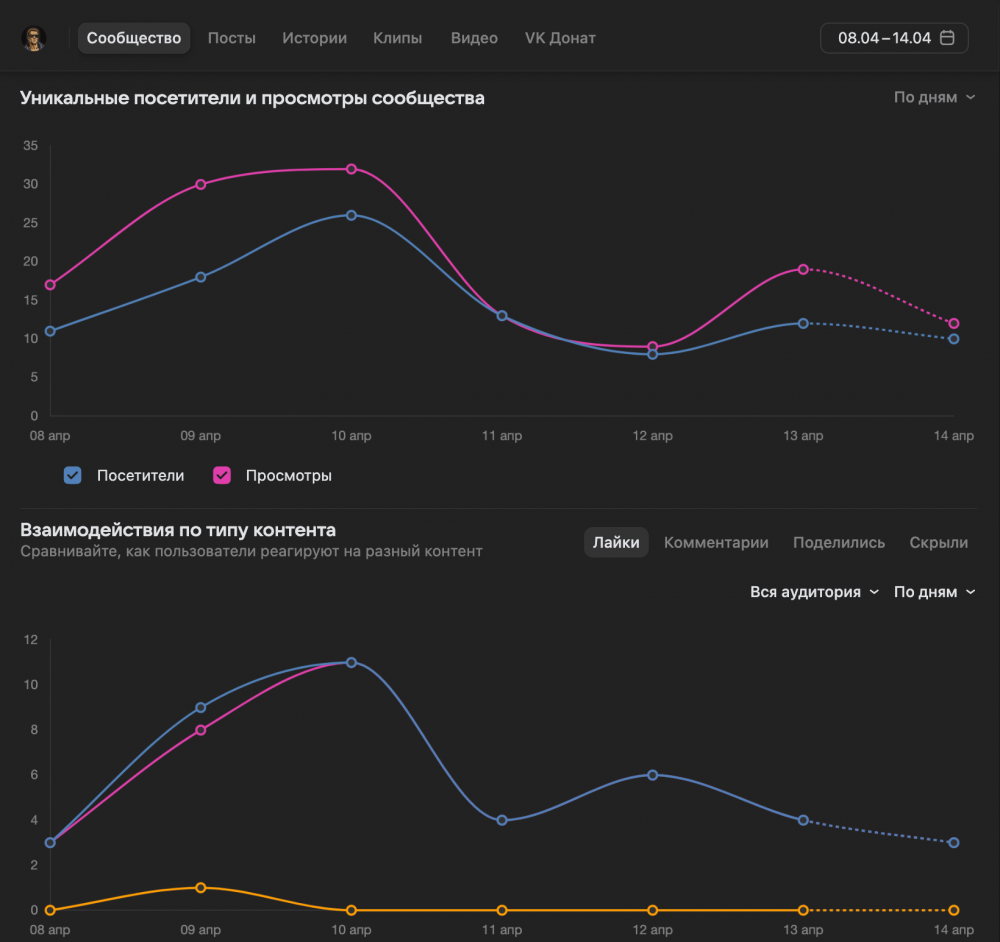1000x942 pixels.
Task: Click the pink likes point on 09 апр
Action: coord(201,730)
